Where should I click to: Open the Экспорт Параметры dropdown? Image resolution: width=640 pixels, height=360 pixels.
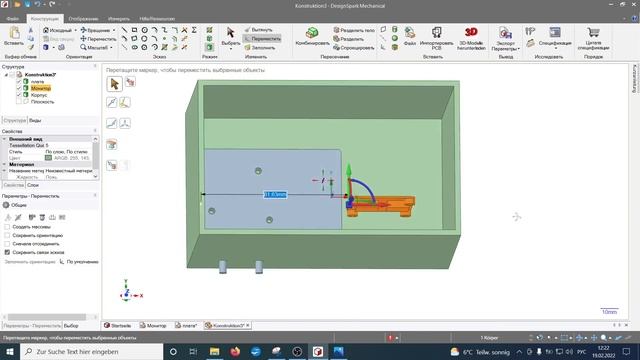[506, 46]
